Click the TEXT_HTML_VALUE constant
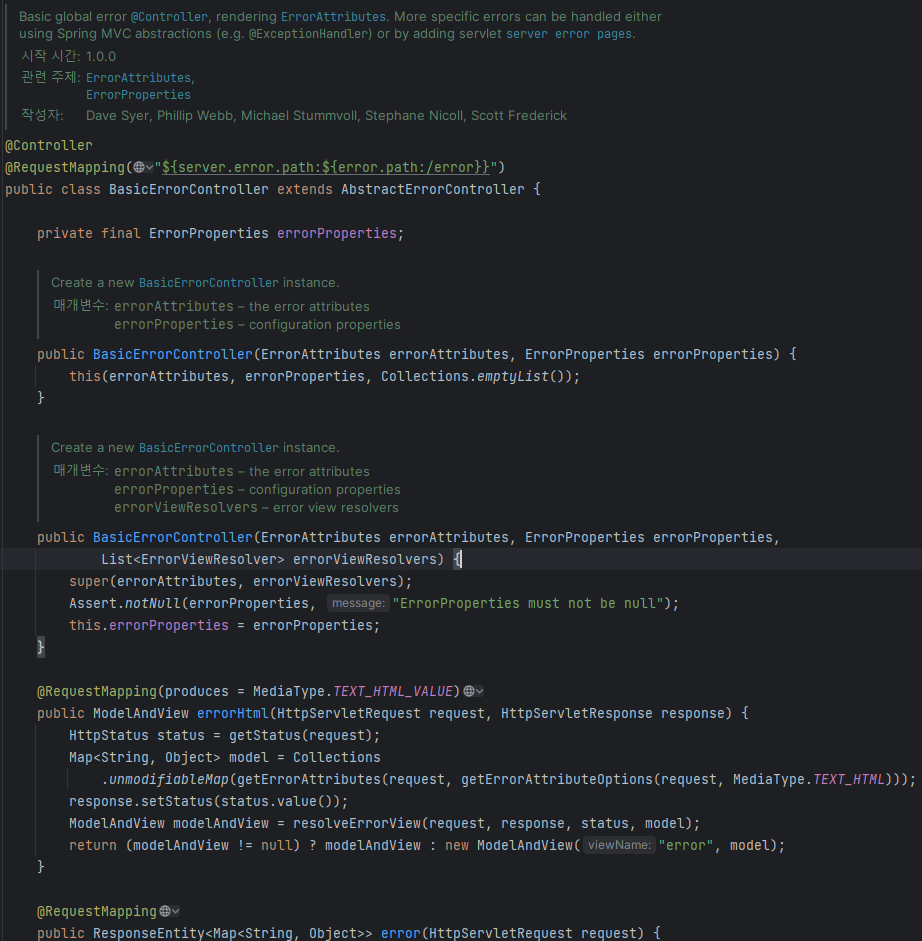Screen dimensions: 922x941 tap(393, 691)
